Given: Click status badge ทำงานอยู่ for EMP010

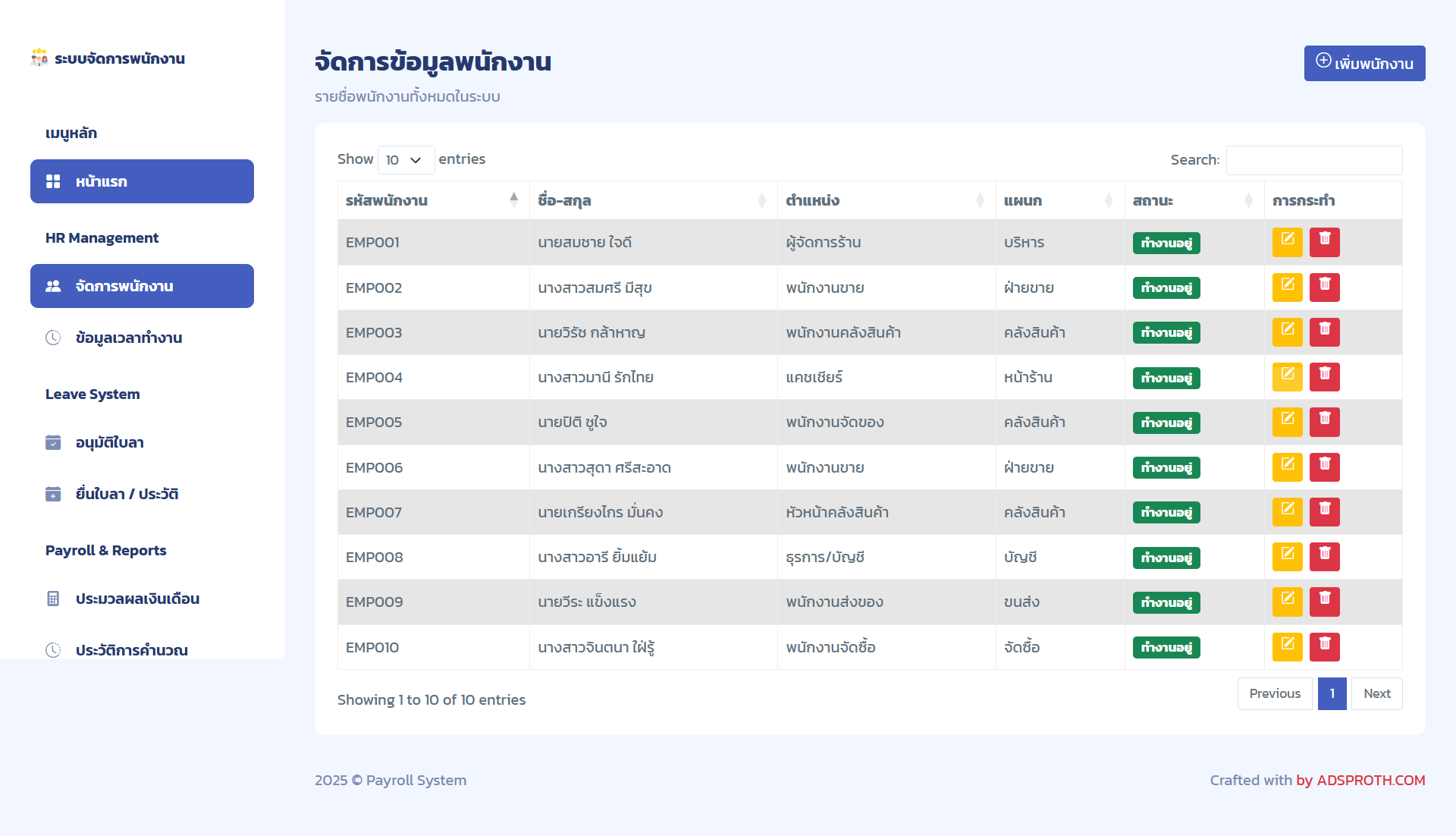Looking at the screenshot, I should (1166, 647).
